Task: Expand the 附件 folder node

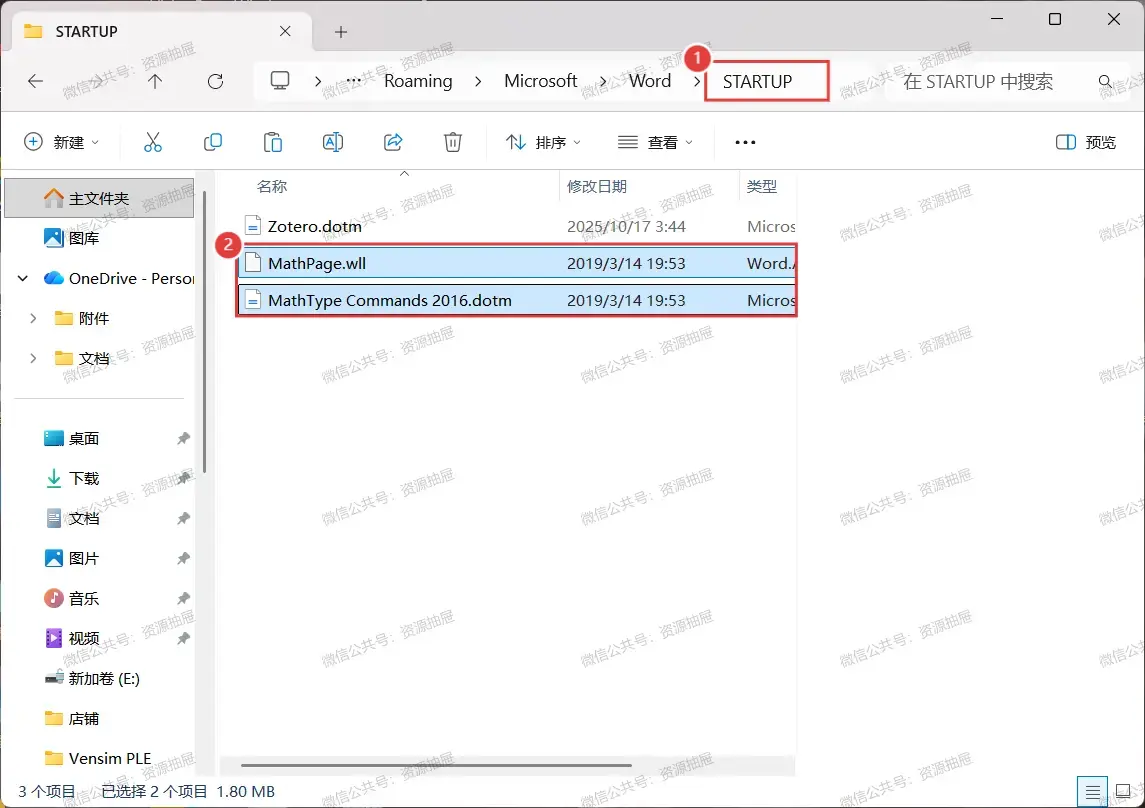Action: click(x=33, y=318)
